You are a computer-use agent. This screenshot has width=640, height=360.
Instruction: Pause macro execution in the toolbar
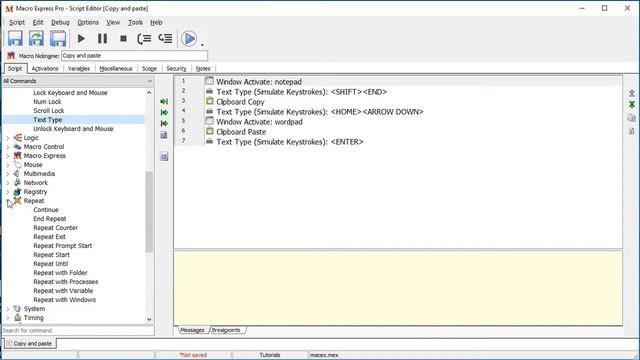tap(102, 39)
